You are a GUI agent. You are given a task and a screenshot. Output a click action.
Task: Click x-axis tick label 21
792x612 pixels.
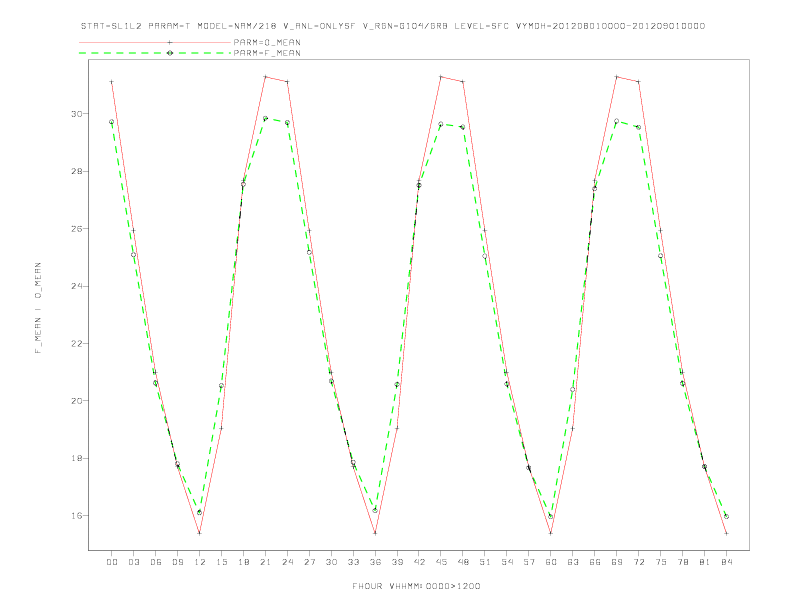coord(265,562)
